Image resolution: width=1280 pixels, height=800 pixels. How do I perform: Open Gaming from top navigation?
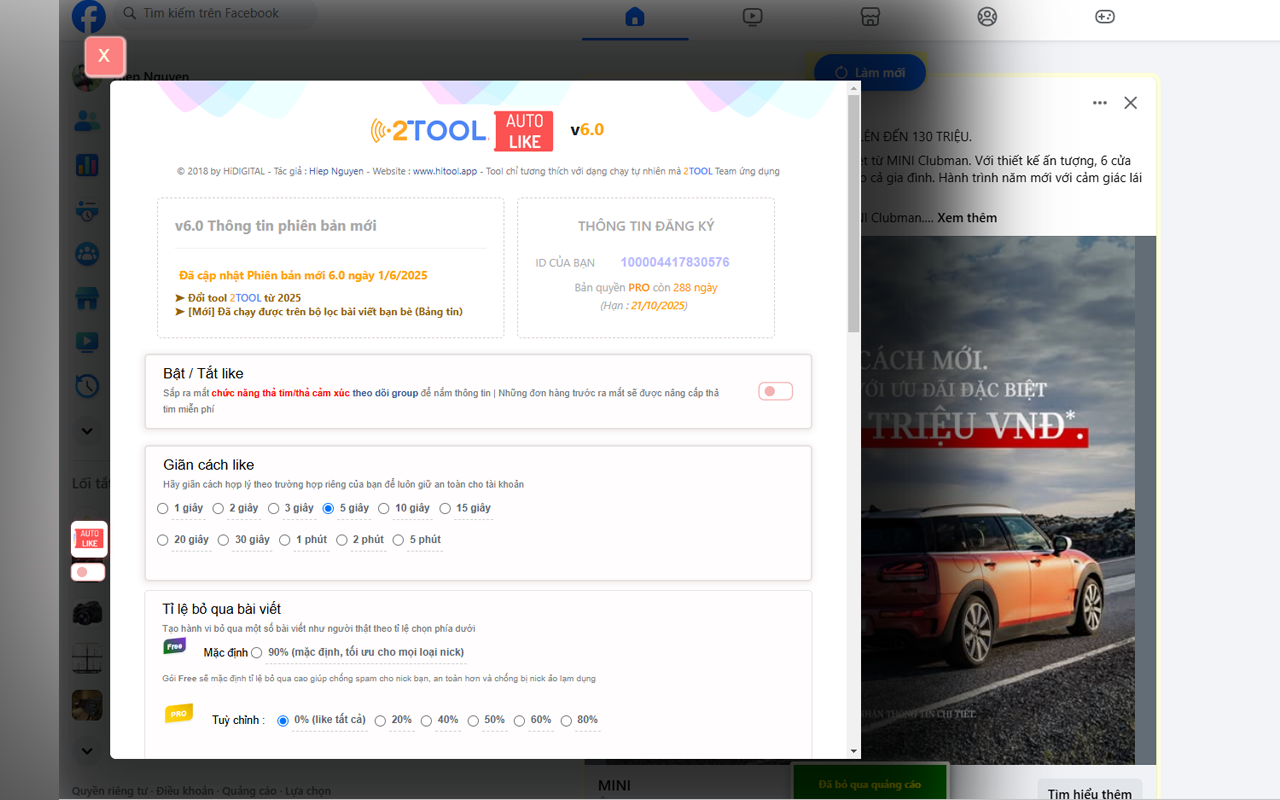pos(1105,17)
